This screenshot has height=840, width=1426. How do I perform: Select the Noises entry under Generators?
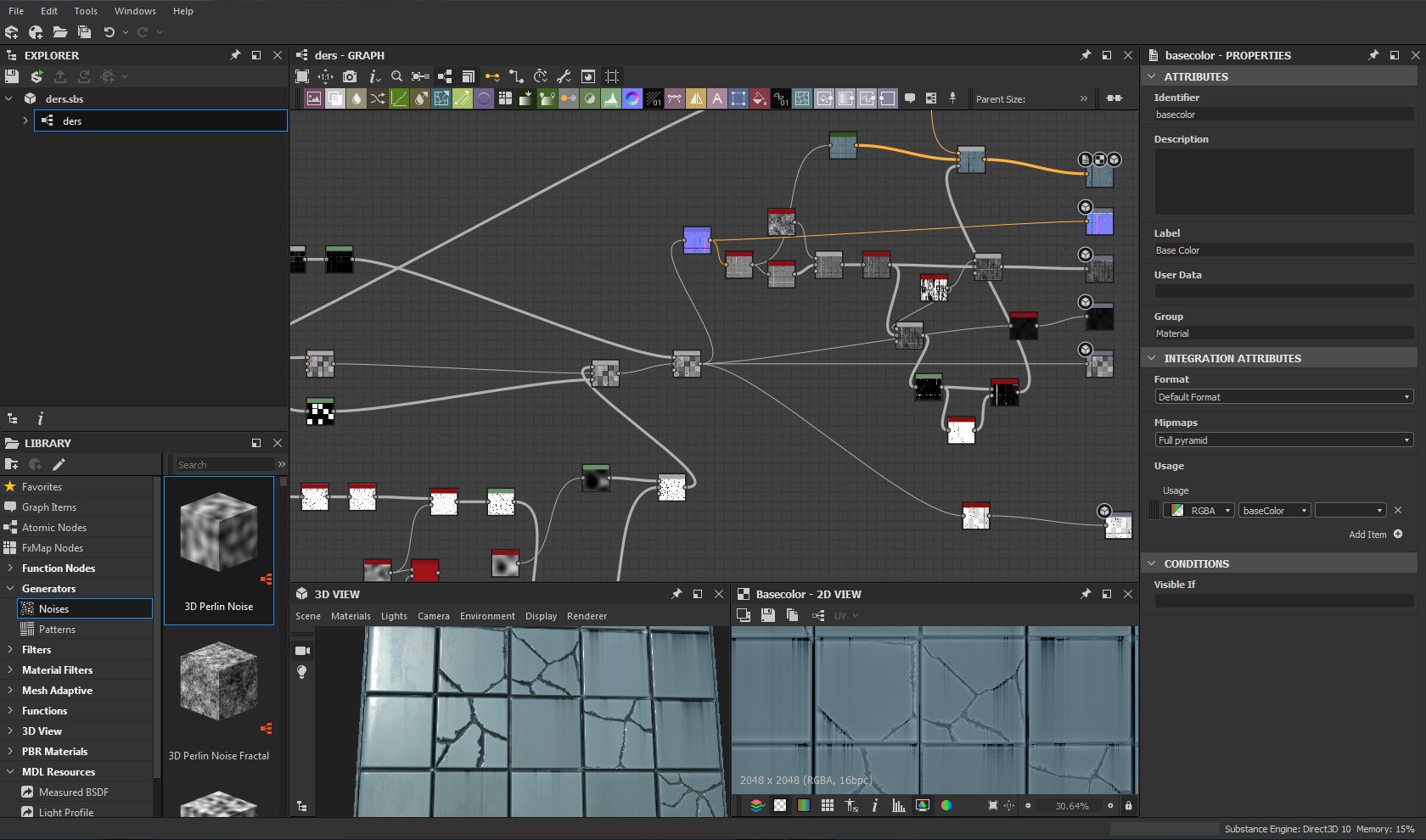point(53,608)
